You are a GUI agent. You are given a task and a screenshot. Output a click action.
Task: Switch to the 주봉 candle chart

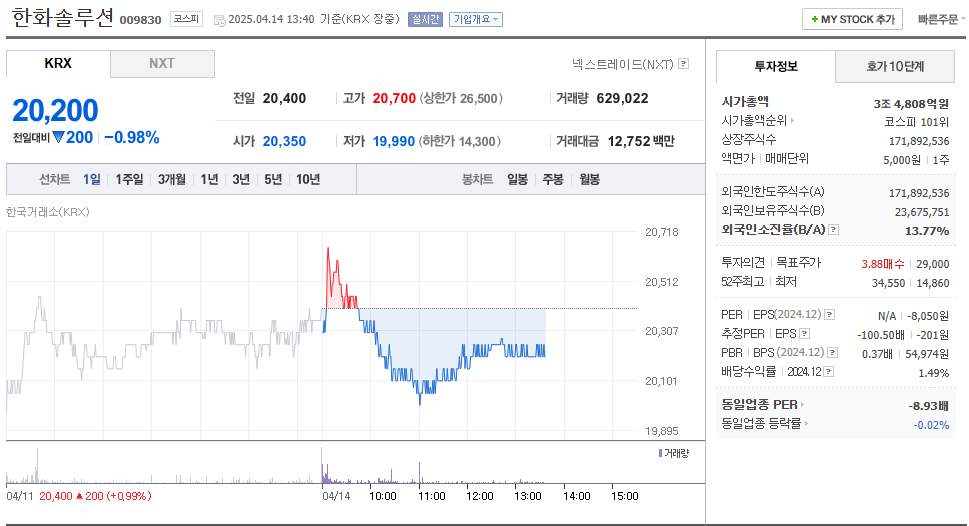point(553,179)
